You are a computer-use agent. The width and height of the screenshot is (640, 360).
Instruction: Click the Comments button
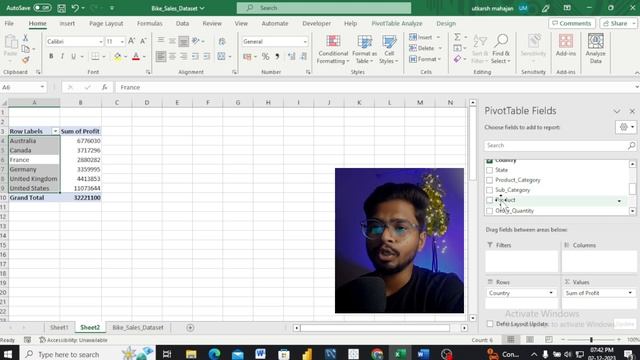pyautogui.click(x=571, y=24)
